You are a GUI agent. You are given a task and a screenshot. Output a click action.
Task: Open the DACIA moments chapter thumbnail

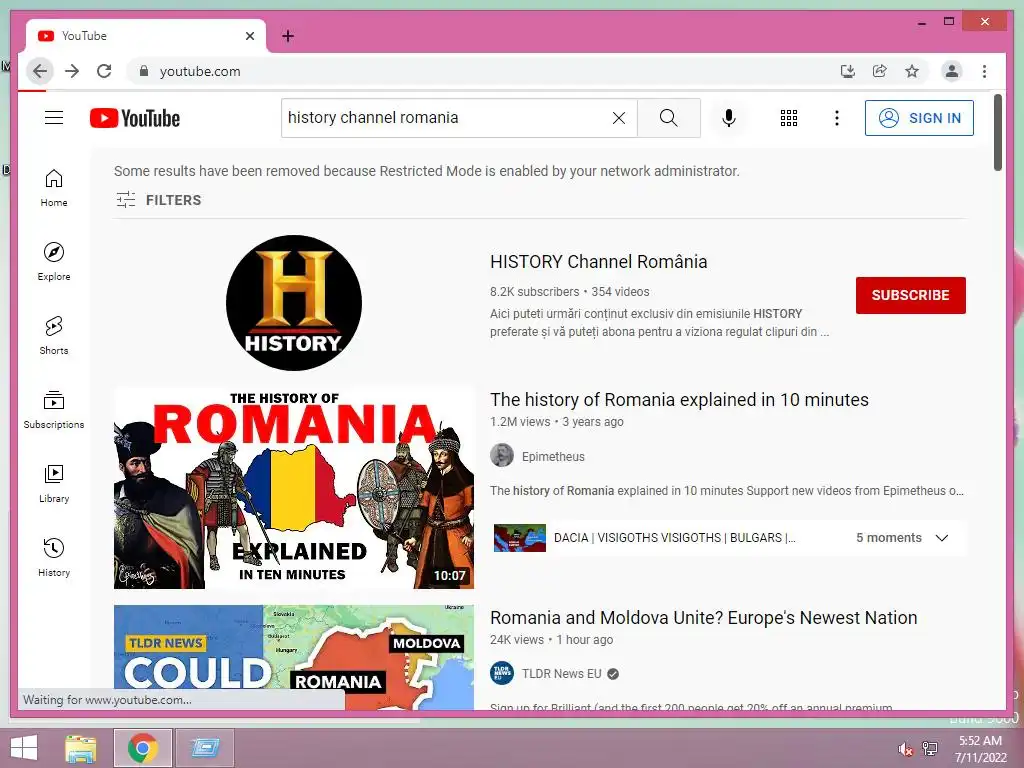point(520,538)
